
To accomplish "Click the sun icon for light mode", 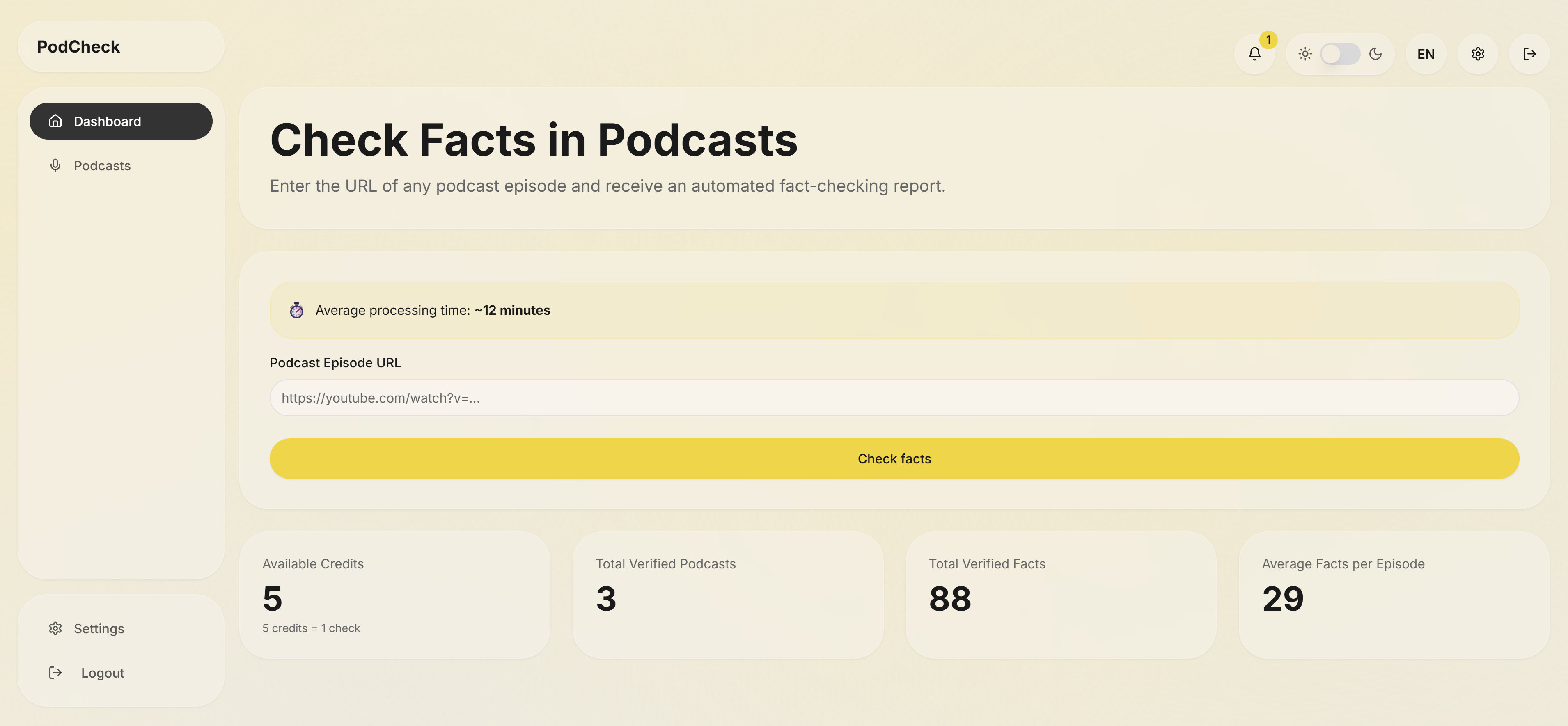I will (1306, 53).
